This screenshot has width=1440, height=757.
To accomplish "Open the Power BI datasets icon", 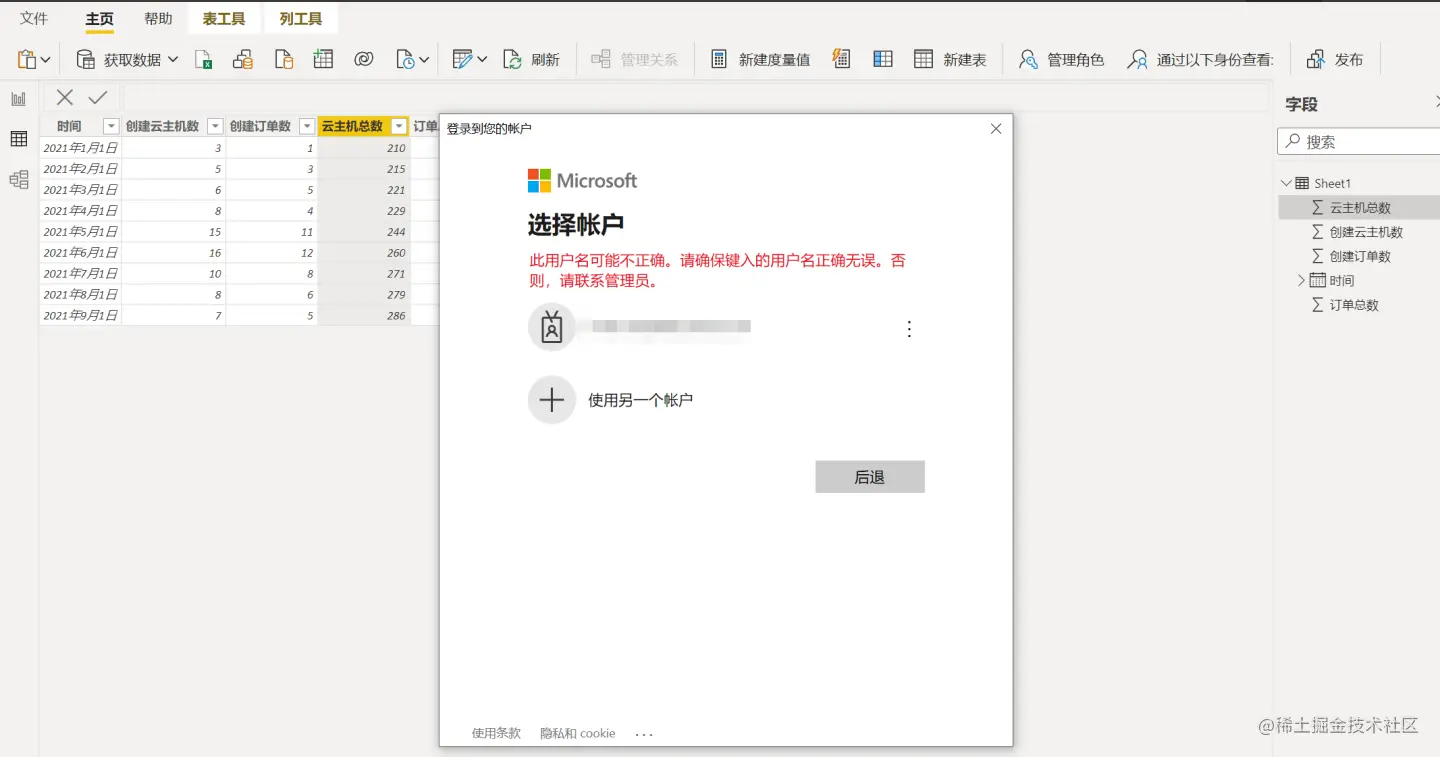I will click(243, 60).
